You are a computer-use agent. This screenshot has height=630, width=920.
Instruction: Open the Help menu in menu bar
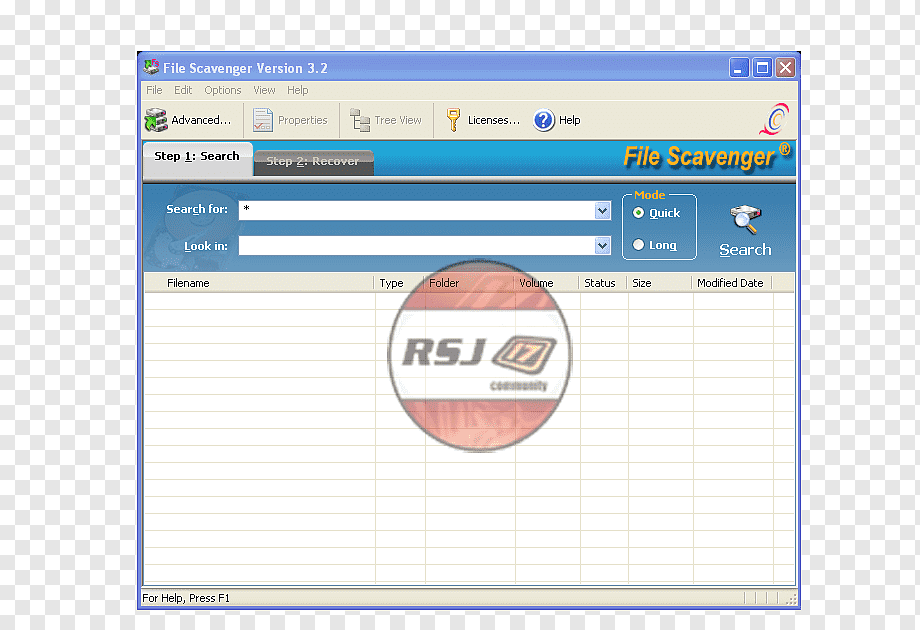pos(297,90)
